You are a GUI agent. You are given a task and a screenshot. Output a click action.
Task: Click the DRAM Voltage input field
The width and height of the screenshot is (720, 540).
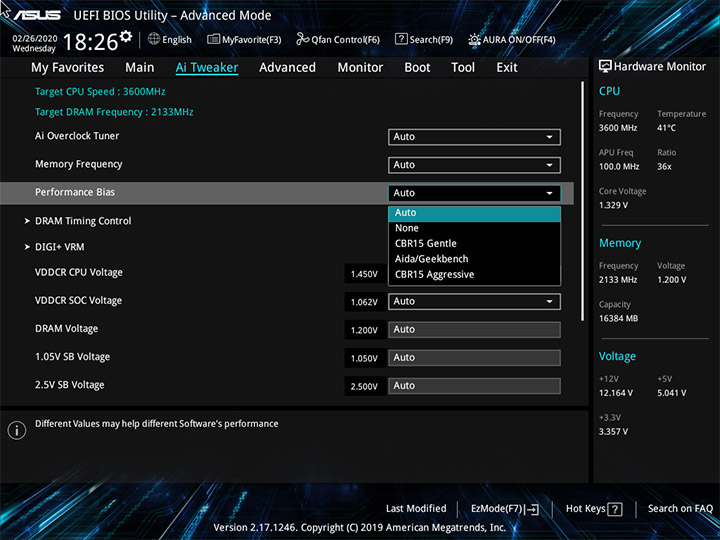474,330
